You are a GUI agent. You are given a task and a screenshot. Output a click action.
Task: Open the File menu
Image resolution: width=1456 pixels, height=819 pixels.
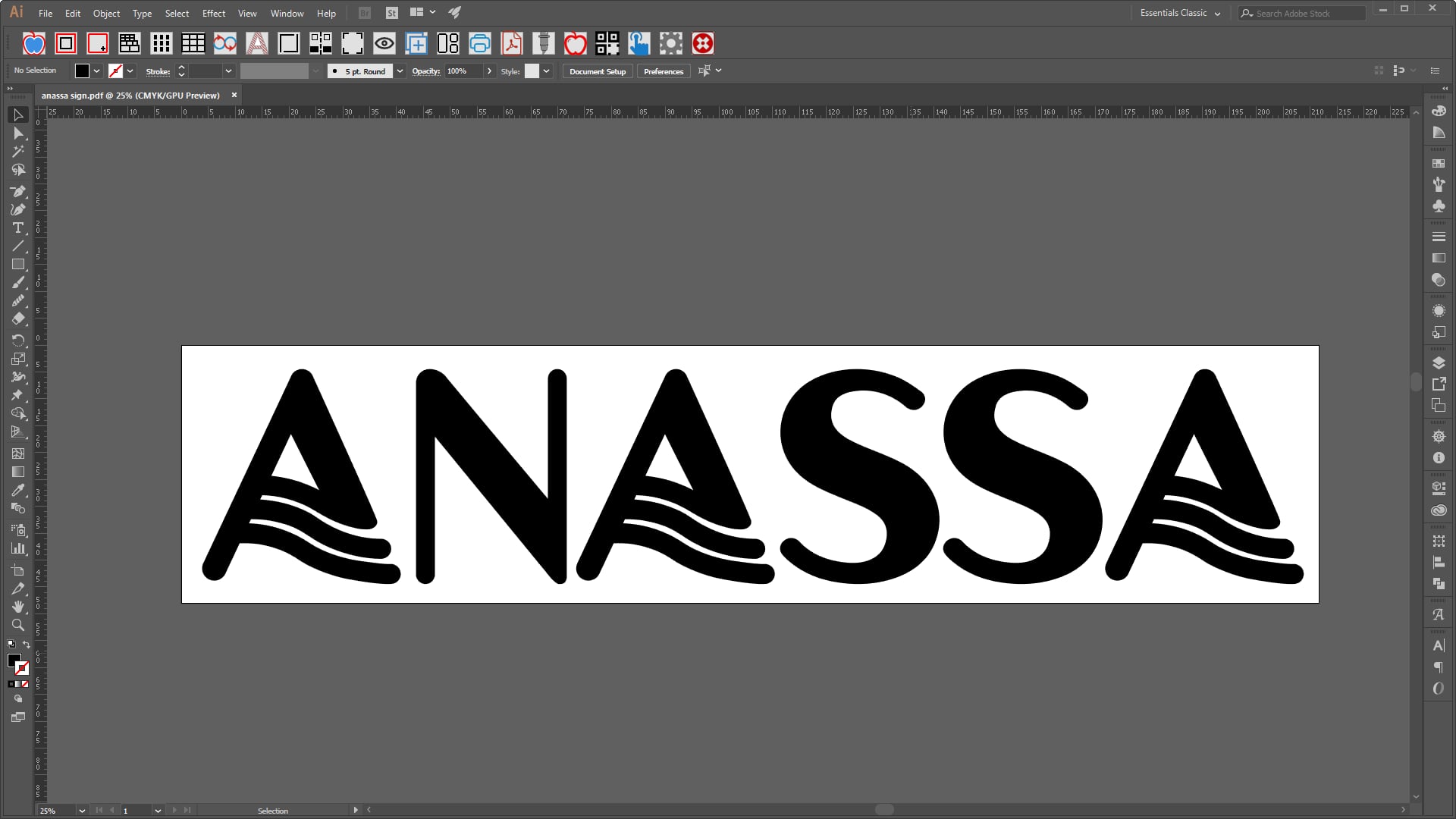click(45, 14)
